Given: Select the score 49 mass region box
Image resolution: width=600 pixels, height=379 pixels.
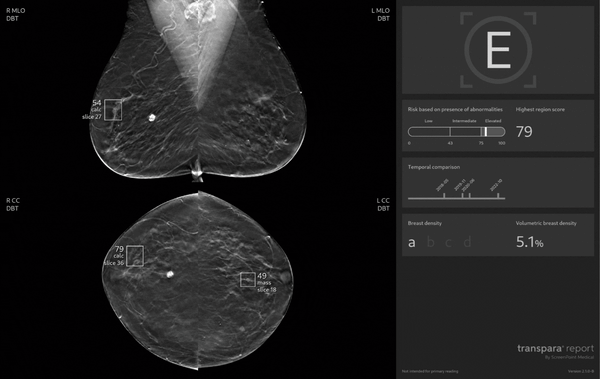Looking at the screenshot, I should (248, 279).
